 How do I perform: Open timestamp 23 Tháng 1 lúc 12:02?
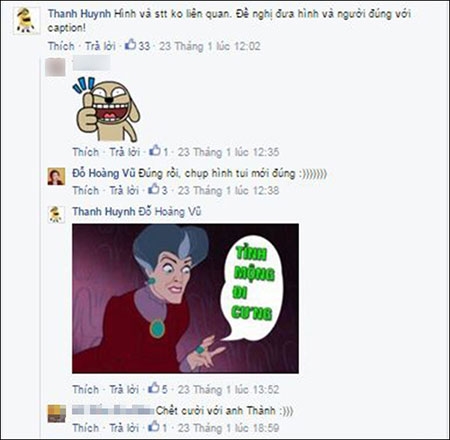pyautogui.click(x=210, y=46)
